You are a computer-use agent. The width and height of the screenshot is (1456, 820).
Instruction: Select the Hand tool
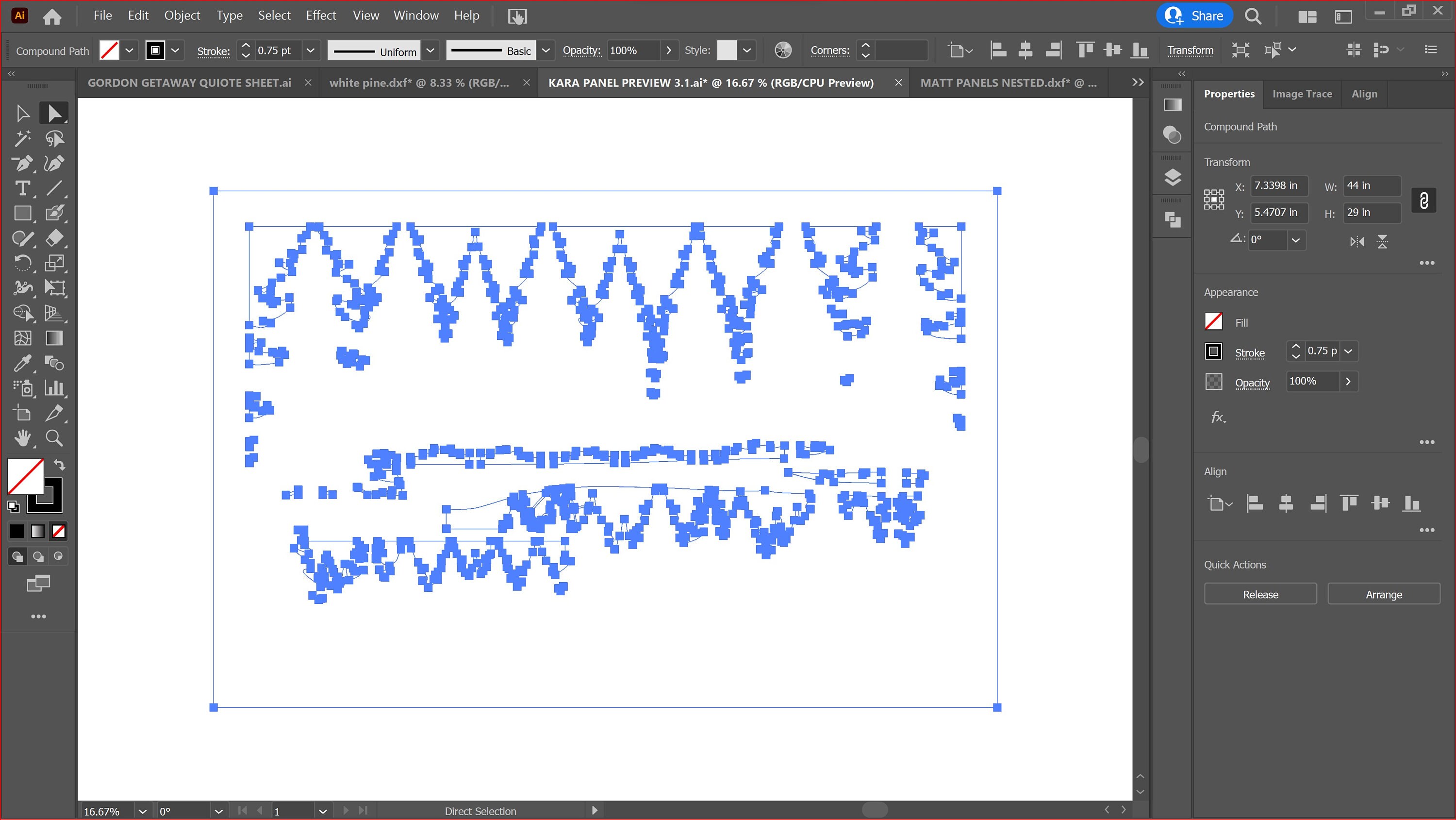(x=23, y=438)
